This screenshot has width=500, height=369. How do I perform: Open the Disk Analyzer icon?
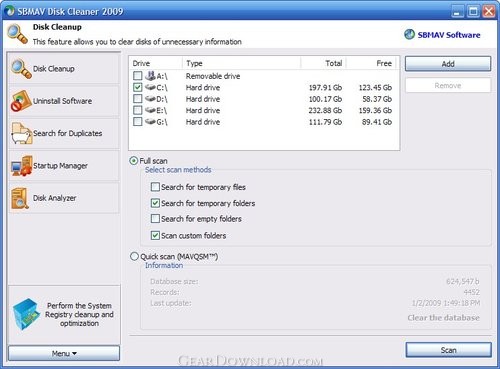coord(20,198)
